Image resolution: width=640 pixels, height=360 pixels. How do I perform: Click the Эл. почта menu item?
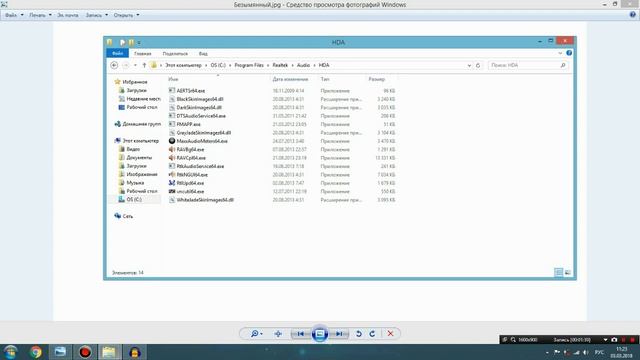point(68,15)
